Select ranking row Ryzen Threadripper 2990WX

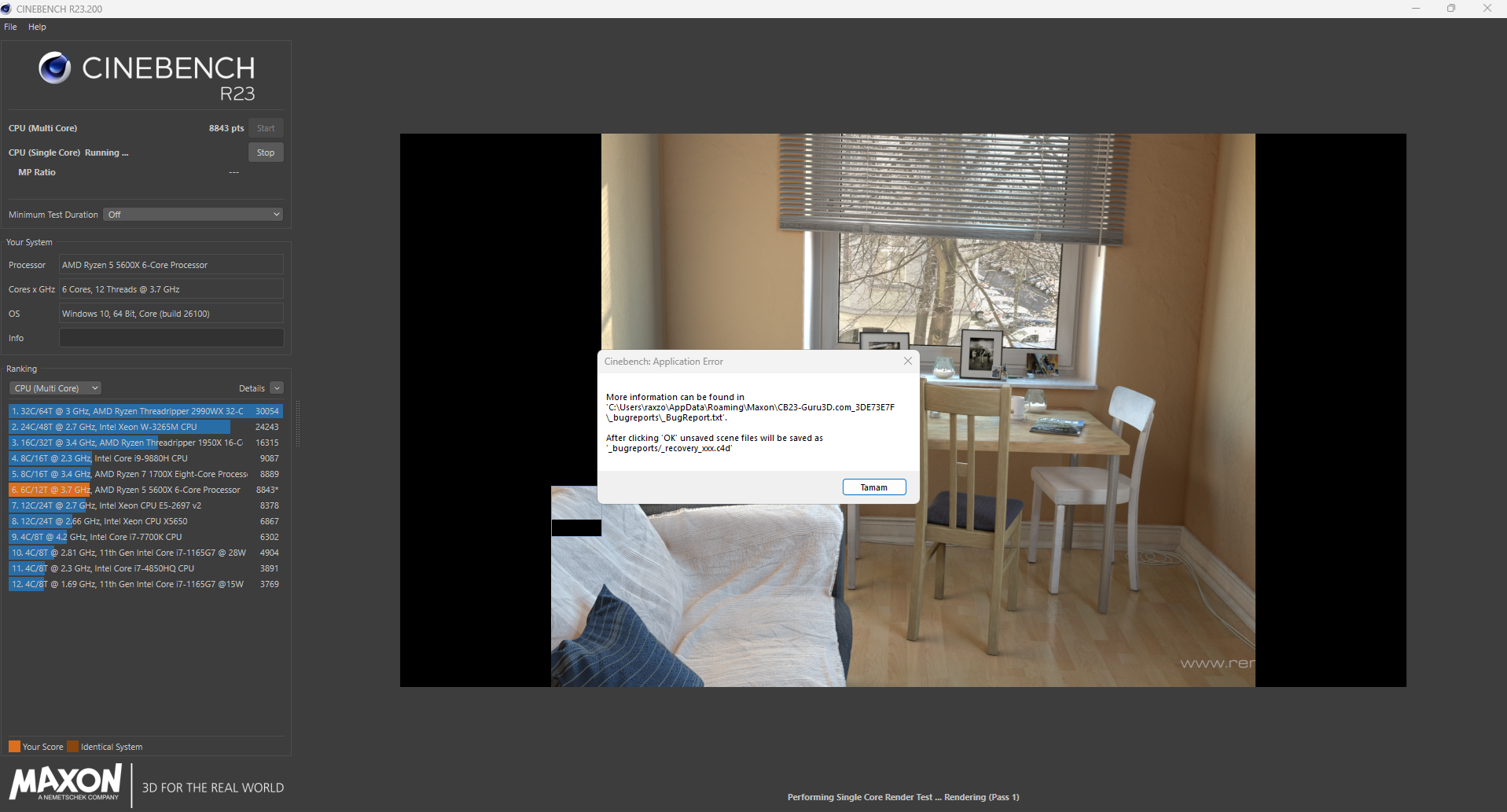point(145,411)
